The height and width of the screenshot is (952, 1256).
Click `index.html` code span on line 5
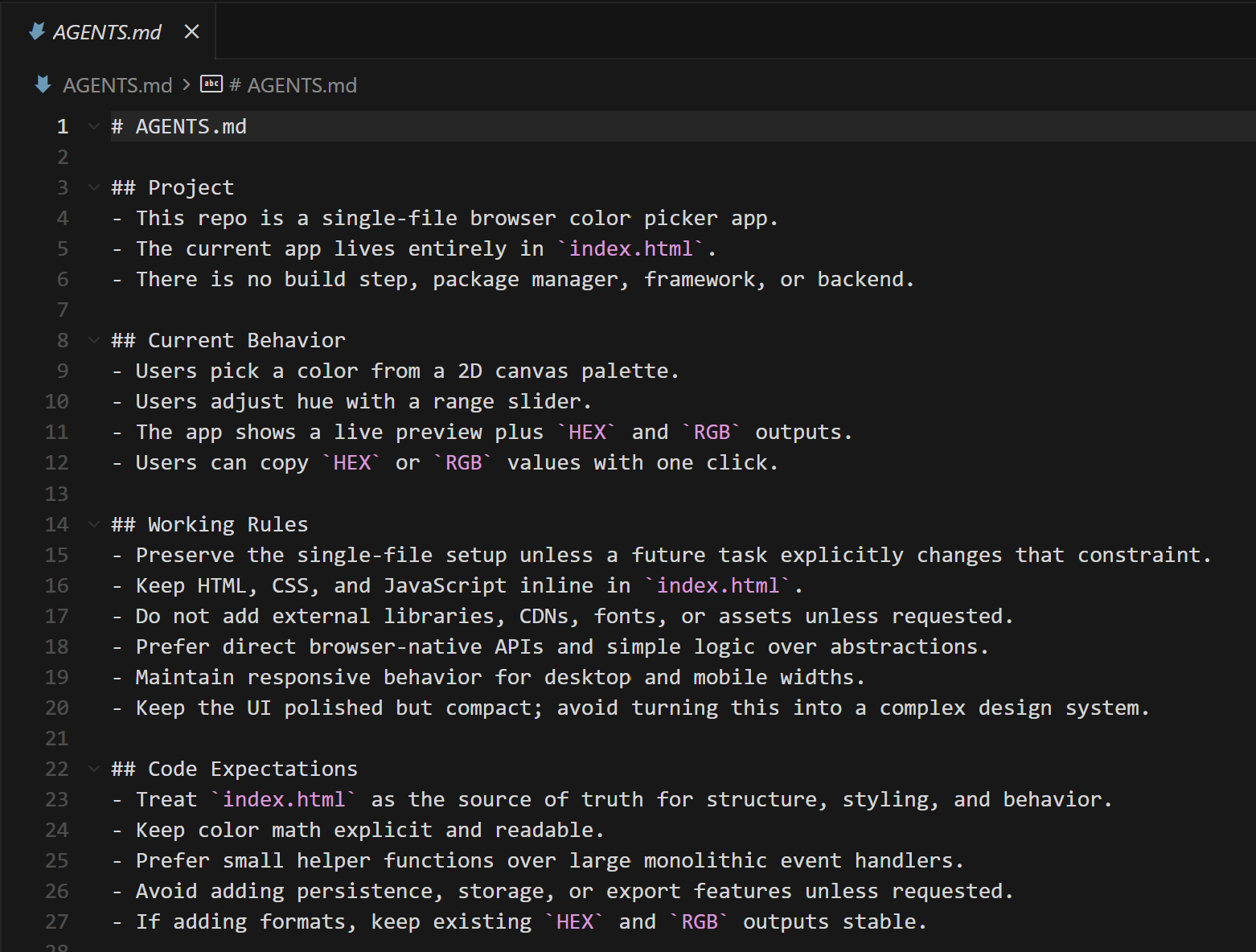pyautogui.click(x=631, y=248)
